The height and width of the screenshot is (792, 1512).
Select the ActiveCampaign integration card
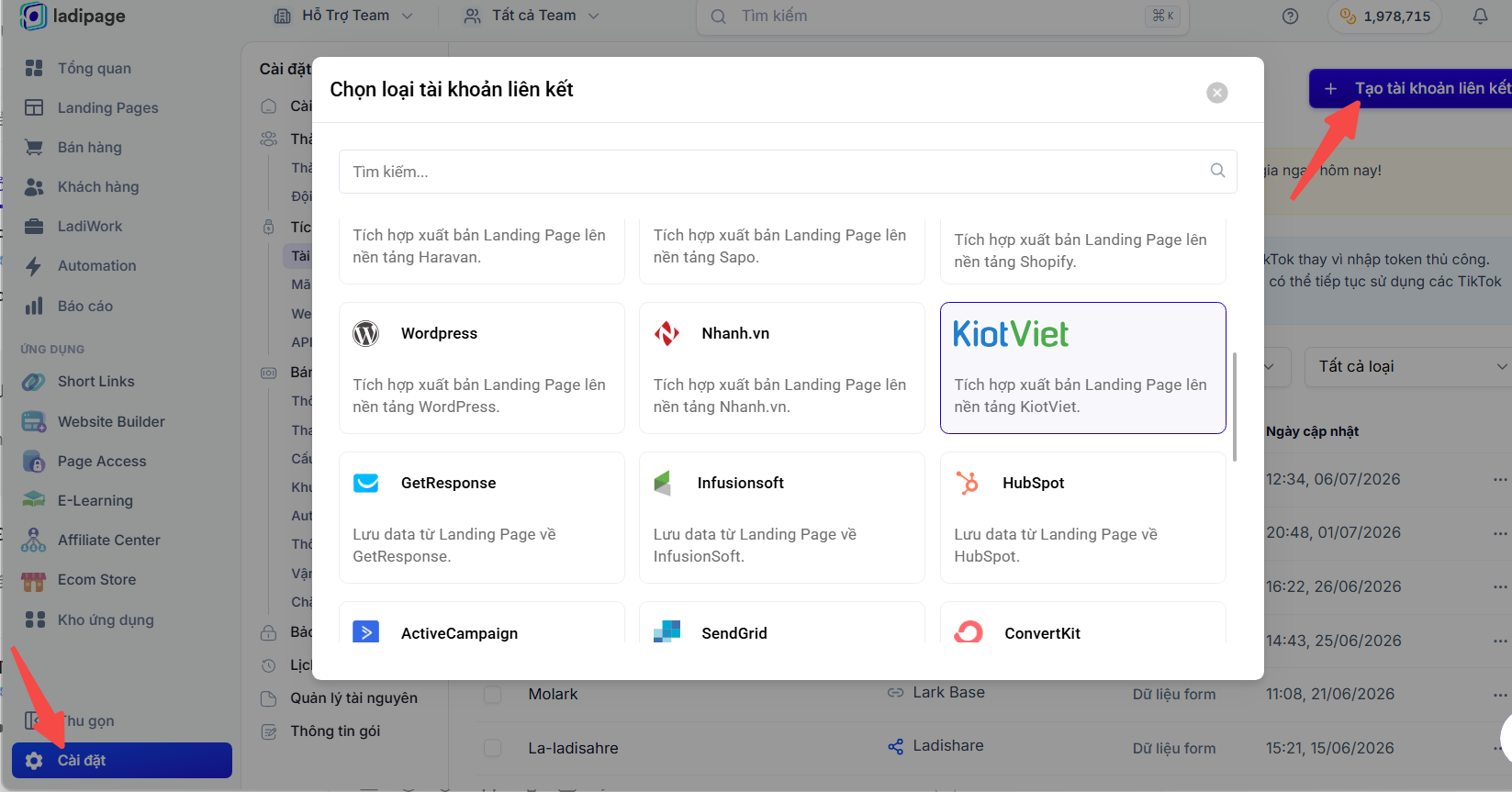(x=482, y=622)
